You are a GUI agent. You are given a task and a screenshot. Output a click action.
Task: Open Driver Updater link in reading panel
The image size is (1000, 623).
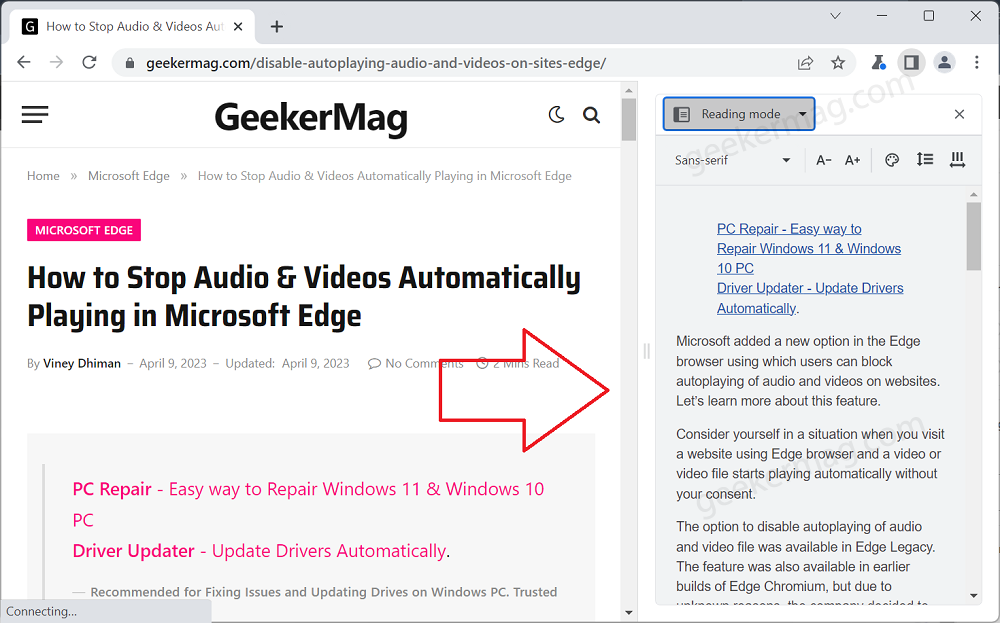click(x=810, y=298)
